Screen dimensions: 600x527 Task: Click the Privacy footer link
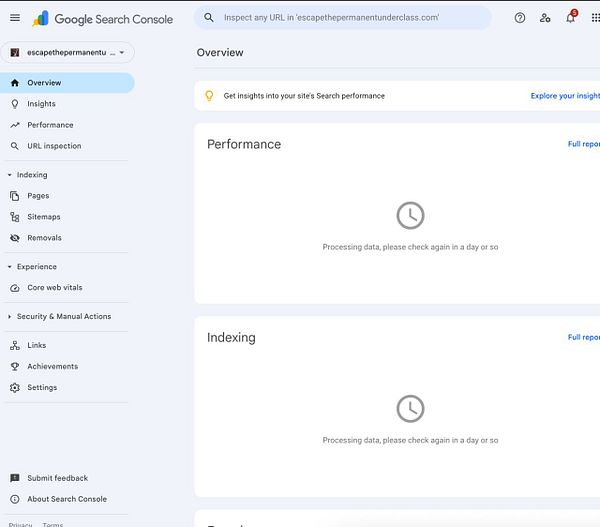pos(21,524)
